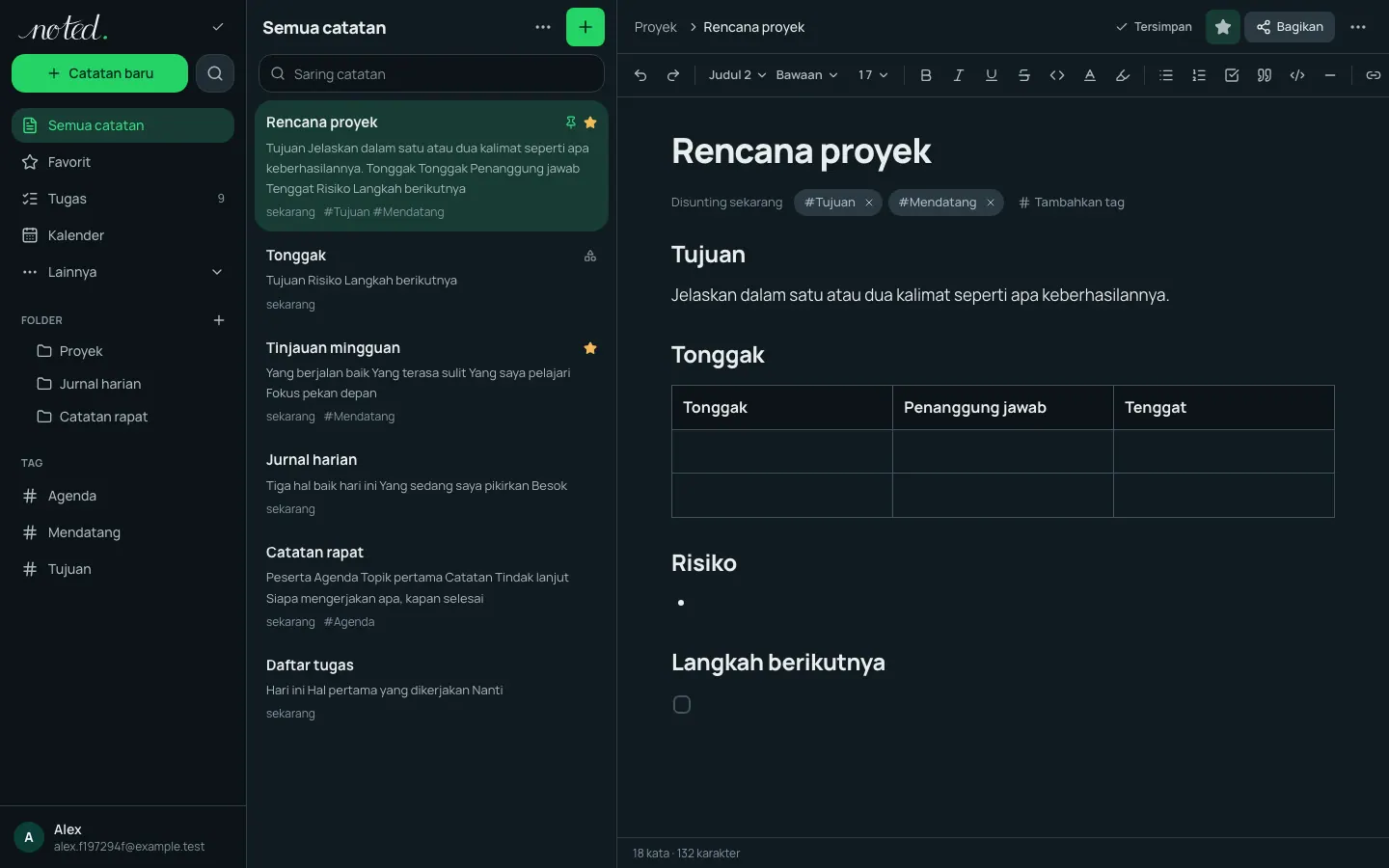The height and width of the screenshot is (868, 1389).
Task: Click the Tersimpan saved status indicator
Action: click(1154, 27)
